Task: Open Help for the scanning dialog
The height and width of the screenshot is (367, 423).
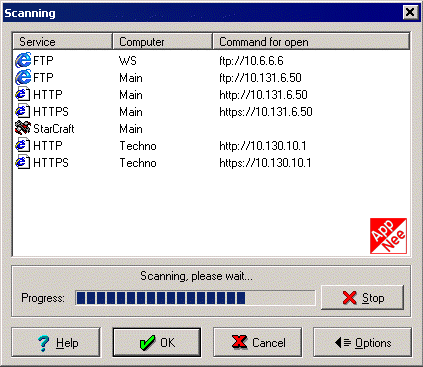Action: point(56,342)
